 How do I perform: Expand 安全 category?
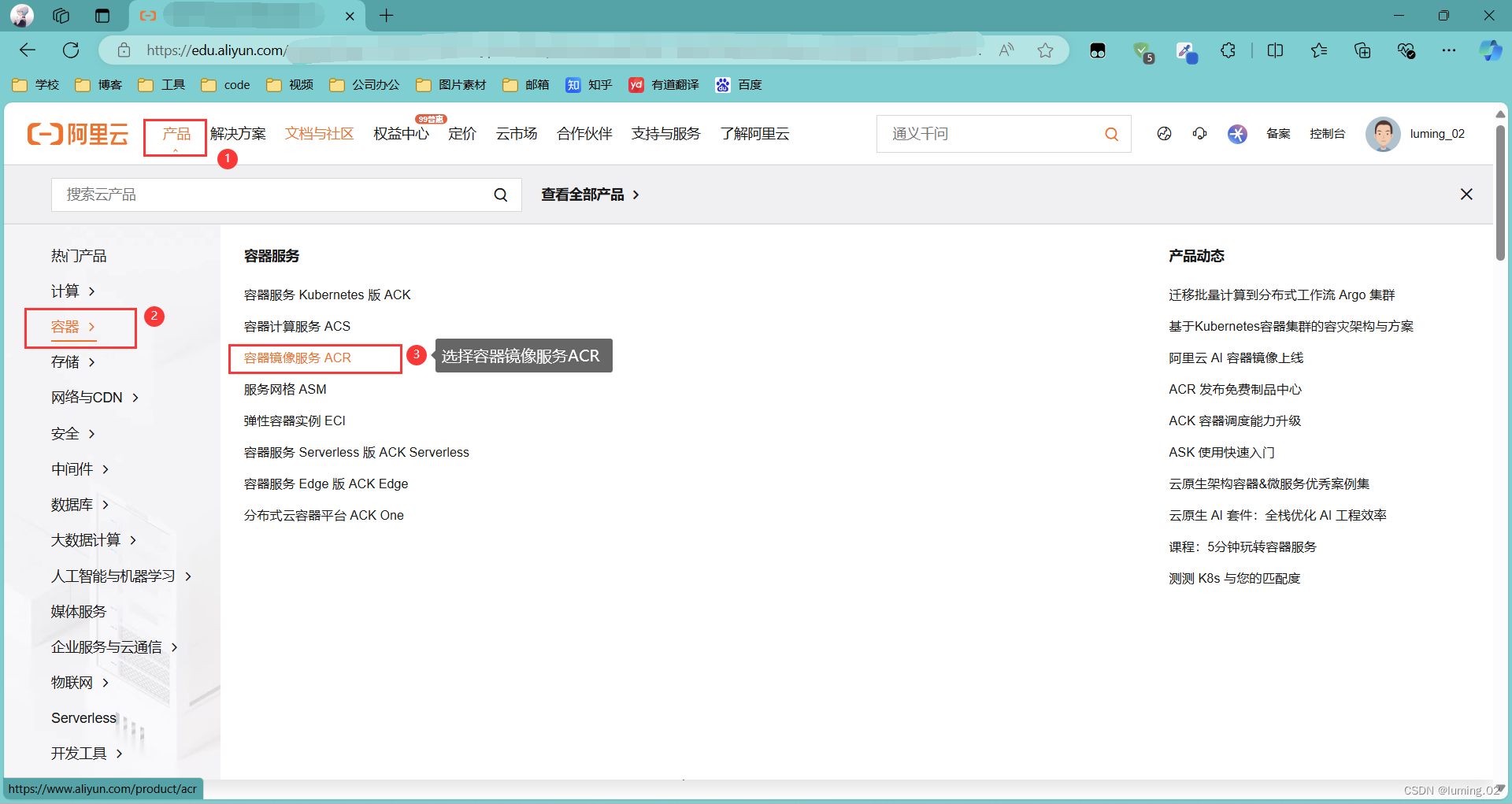(x=73, y=434)
